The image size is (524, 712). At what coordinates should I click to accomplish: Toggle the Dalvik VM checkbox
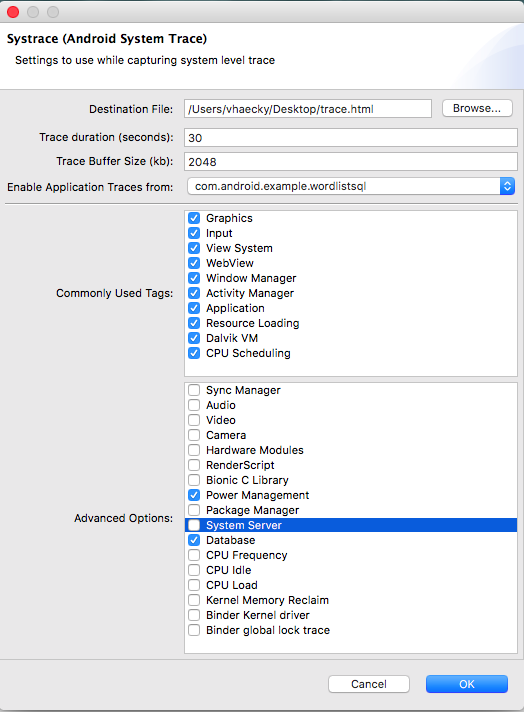click(x=194, y=338)
